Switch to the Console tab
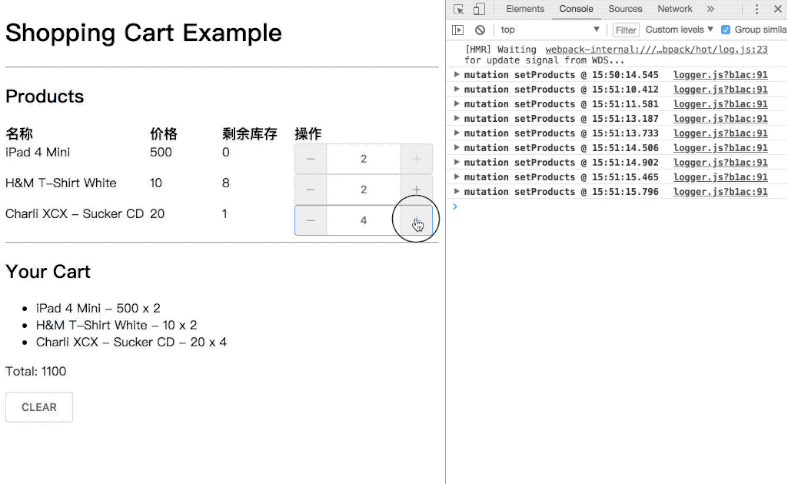Screen dimensions: 787x484 576,9
